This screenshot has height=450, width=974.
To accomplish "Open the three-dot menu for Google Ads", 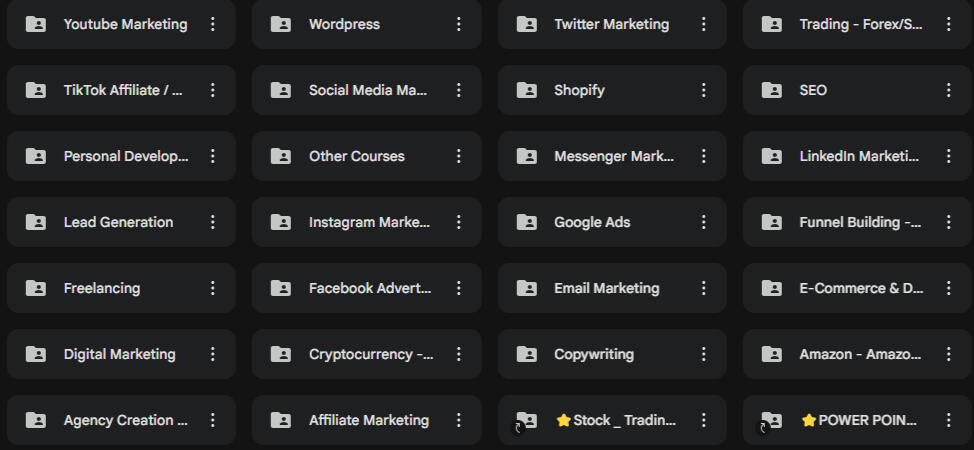I will [704, 222].
